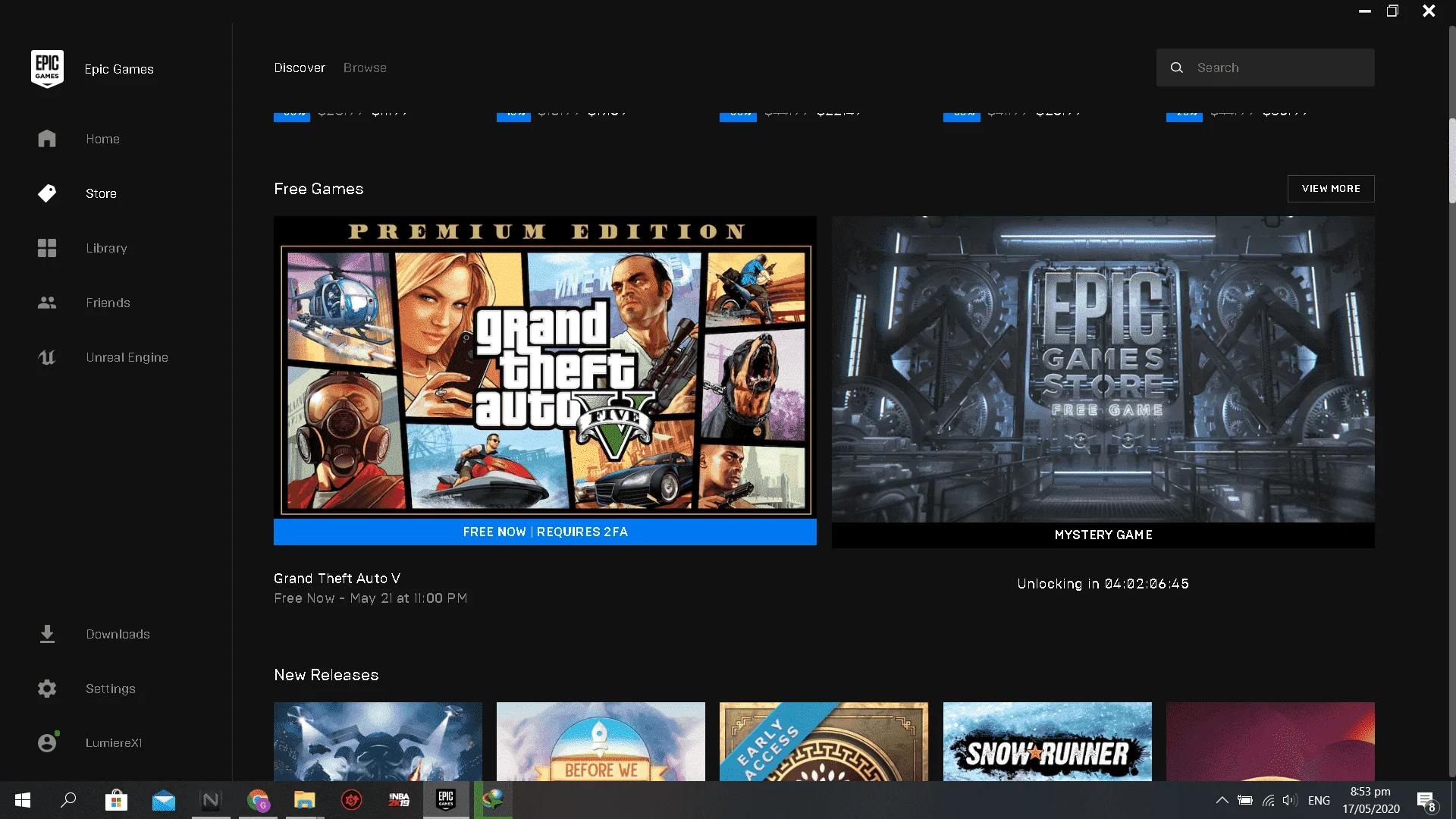Click the New Releases section heading
Screen dimensions: 1456x819
point(326,675)
